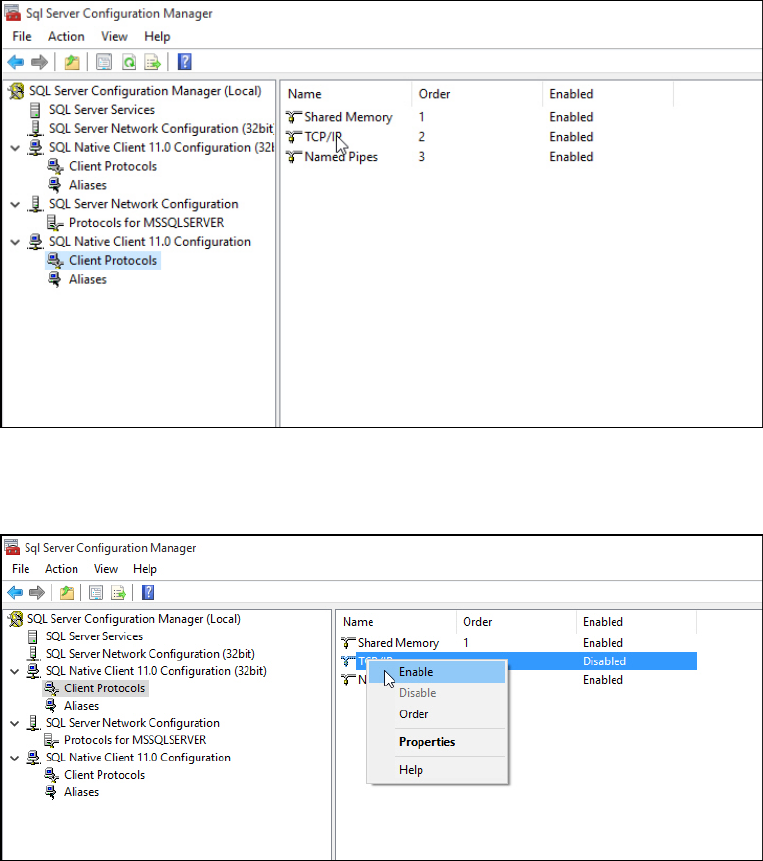
Task: Select Protocols for MSSQLSERVER in top window
Action: 147,223
